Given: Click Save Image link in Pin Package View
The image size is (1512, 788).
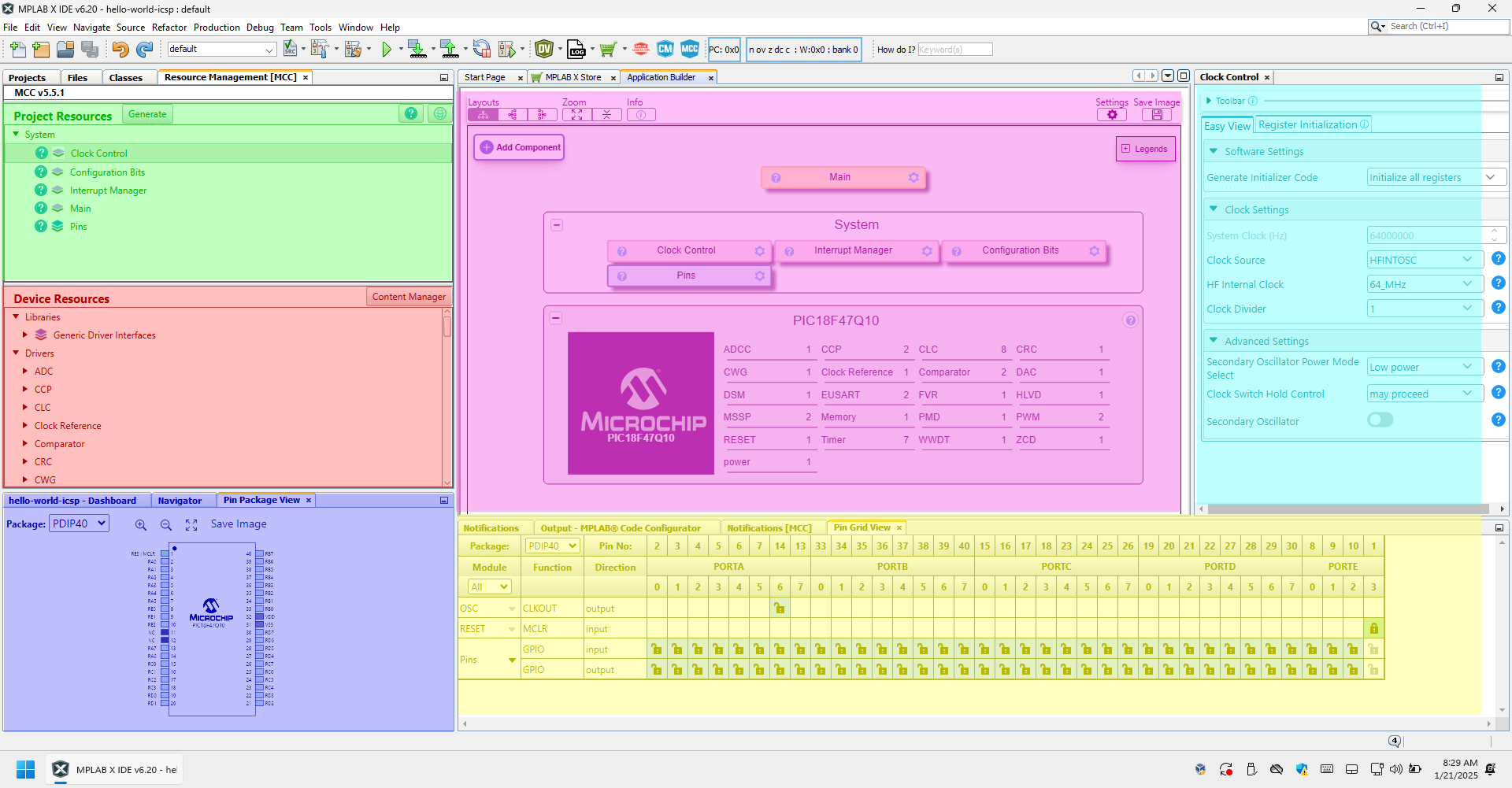Looking at the screenshot, I should click(x=239, y=524).
